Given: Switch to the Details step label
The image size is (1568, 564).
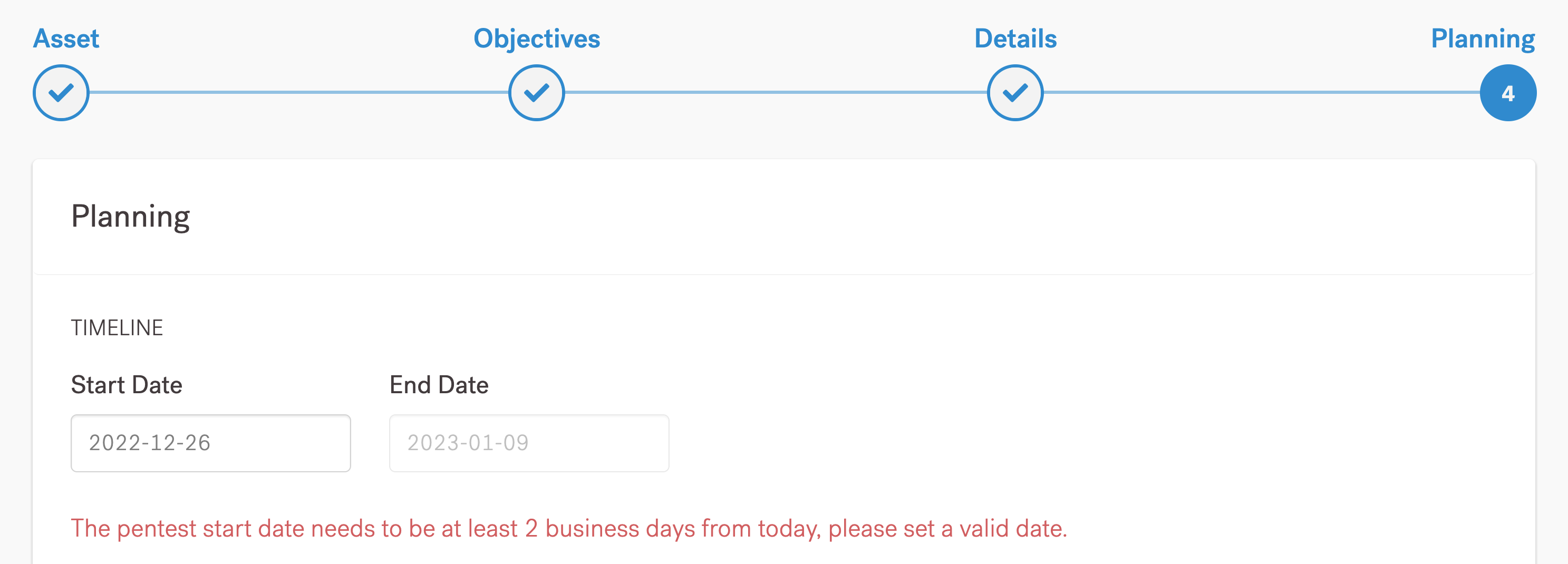Looking at the screenshot, I should (x=1015, y=39).
